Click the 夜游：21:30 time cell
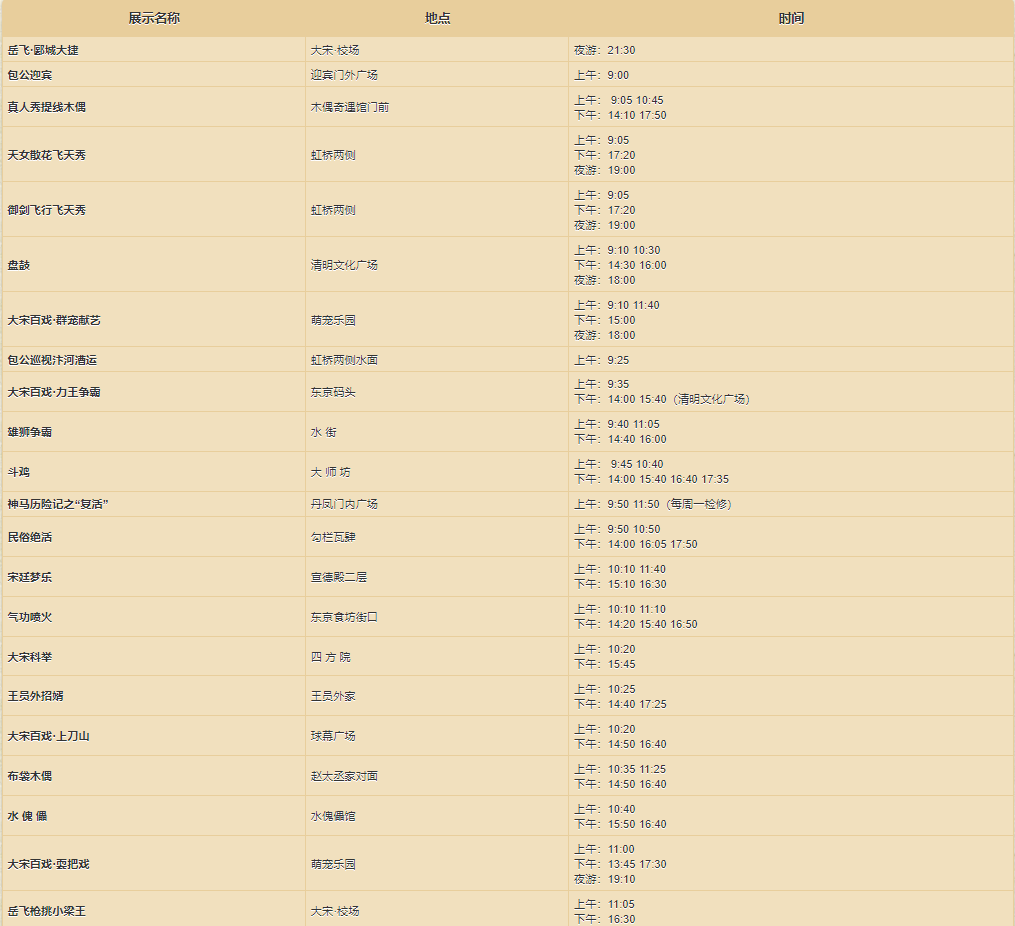Screen dimensions: 1015x926 [605, 50]
